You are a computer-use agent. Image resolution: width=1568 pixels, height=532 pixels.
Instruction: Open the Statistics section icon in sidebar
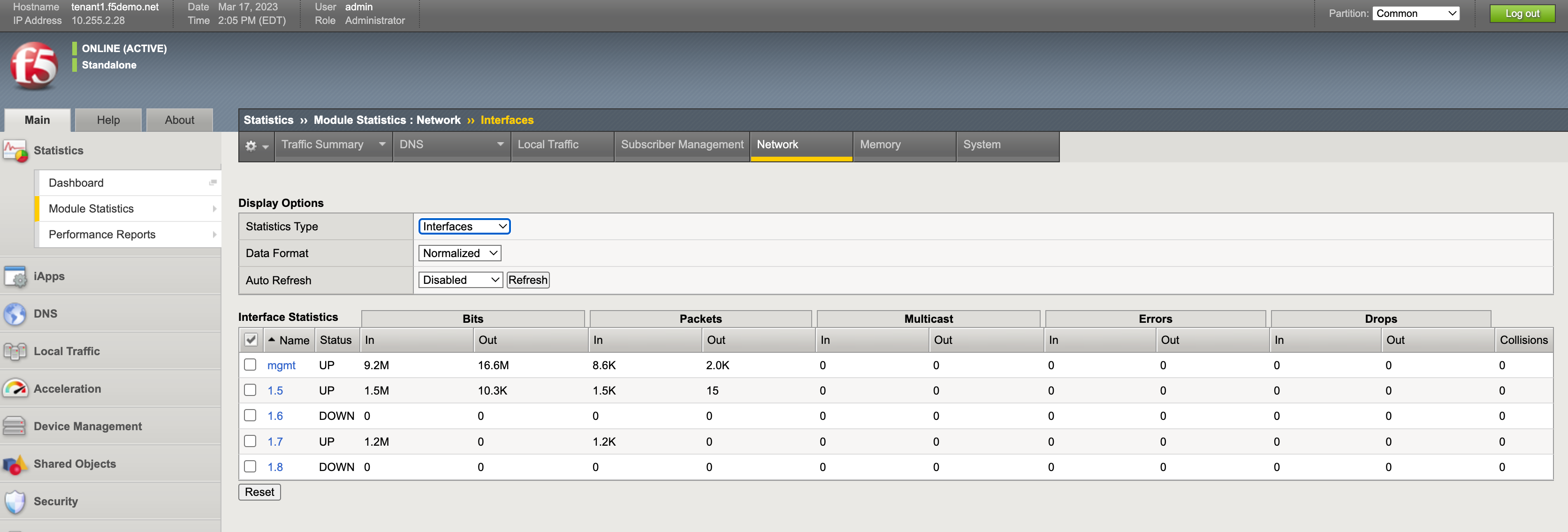[15, 151]
